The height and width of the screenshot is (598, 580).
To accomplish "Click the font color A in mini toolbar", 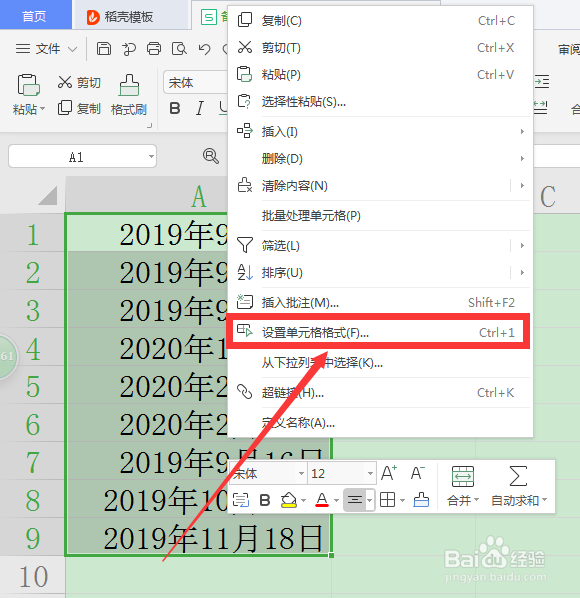I will [322, 500].
